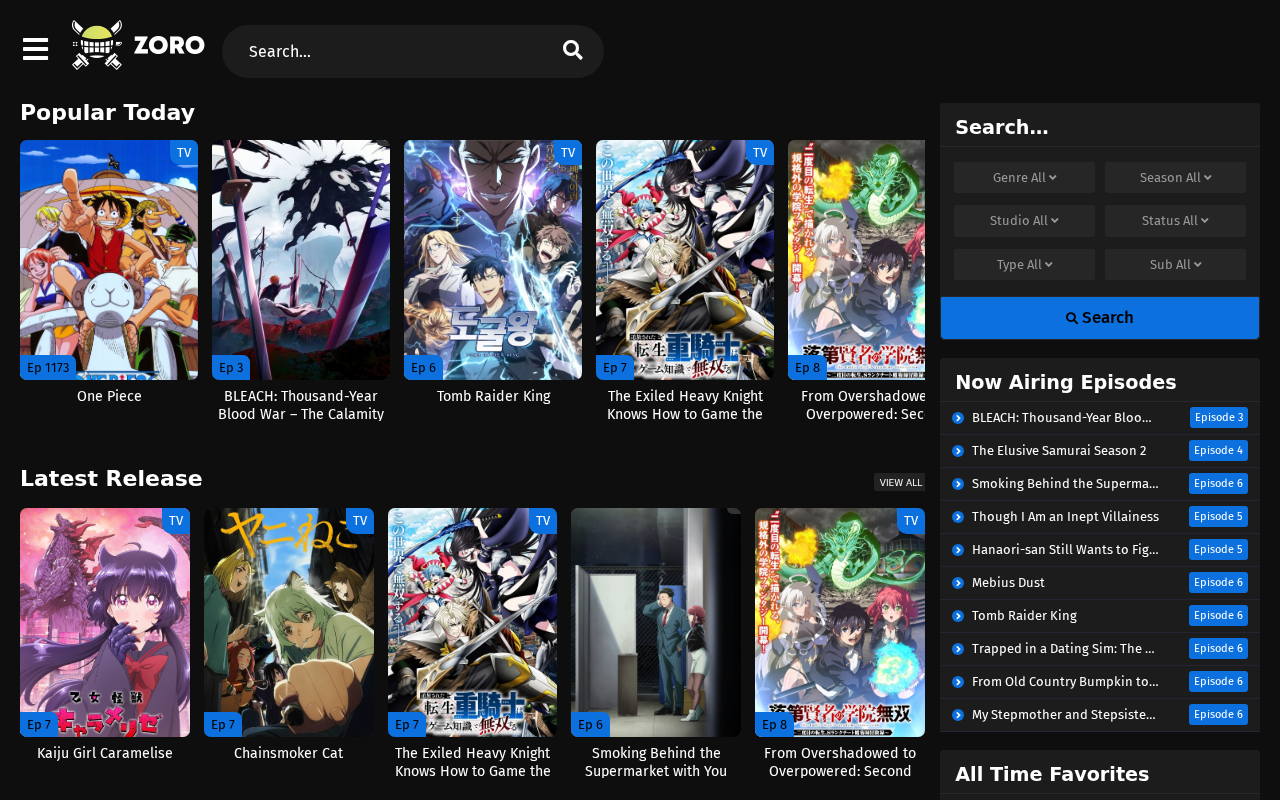Expand the Type All filter
Image resolution: width=1280 pixels, height=800 pixels.
tap(1024, 265)
